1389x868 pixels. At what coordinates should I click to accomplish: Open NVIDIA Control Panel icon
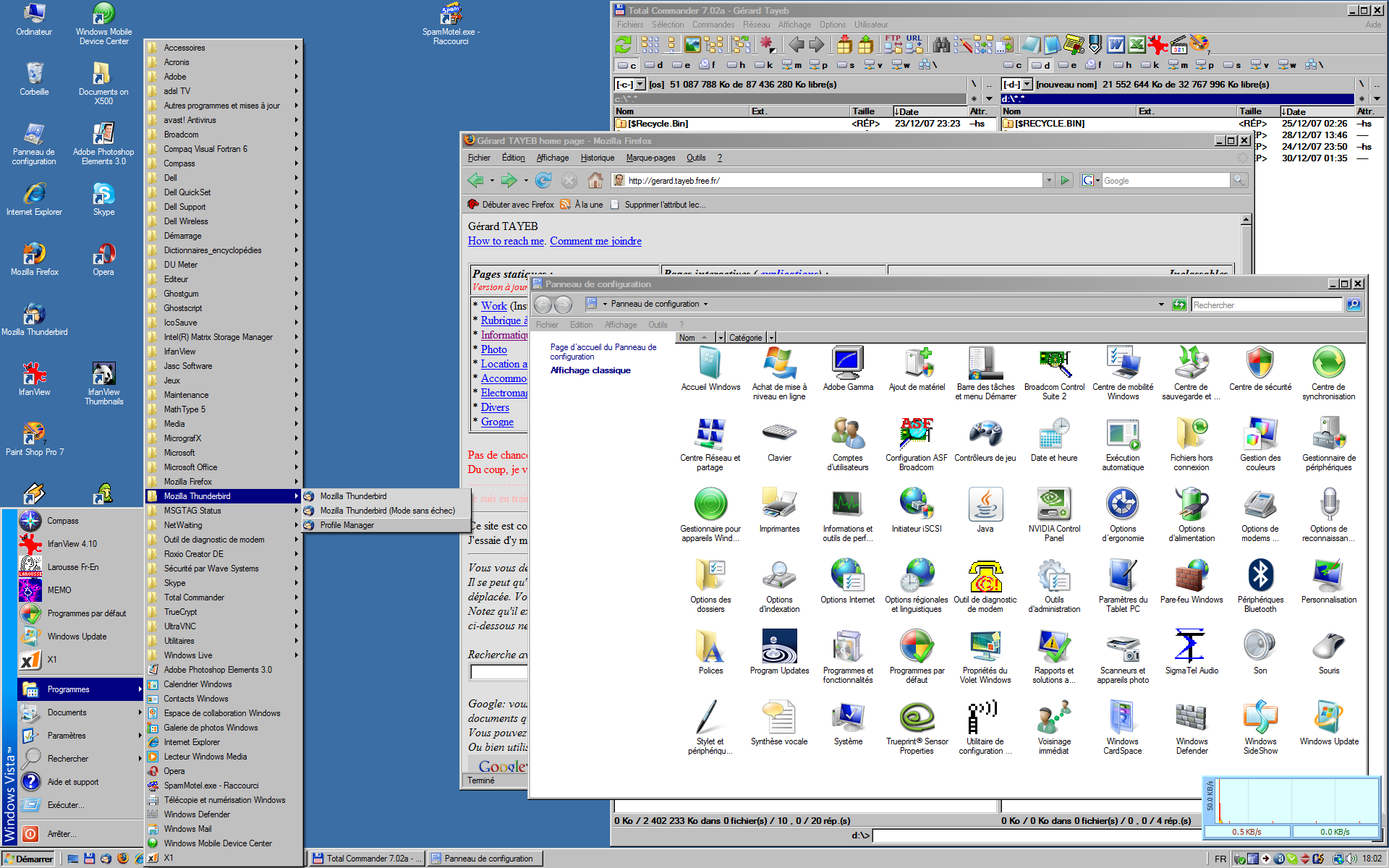coord(1053,514)
